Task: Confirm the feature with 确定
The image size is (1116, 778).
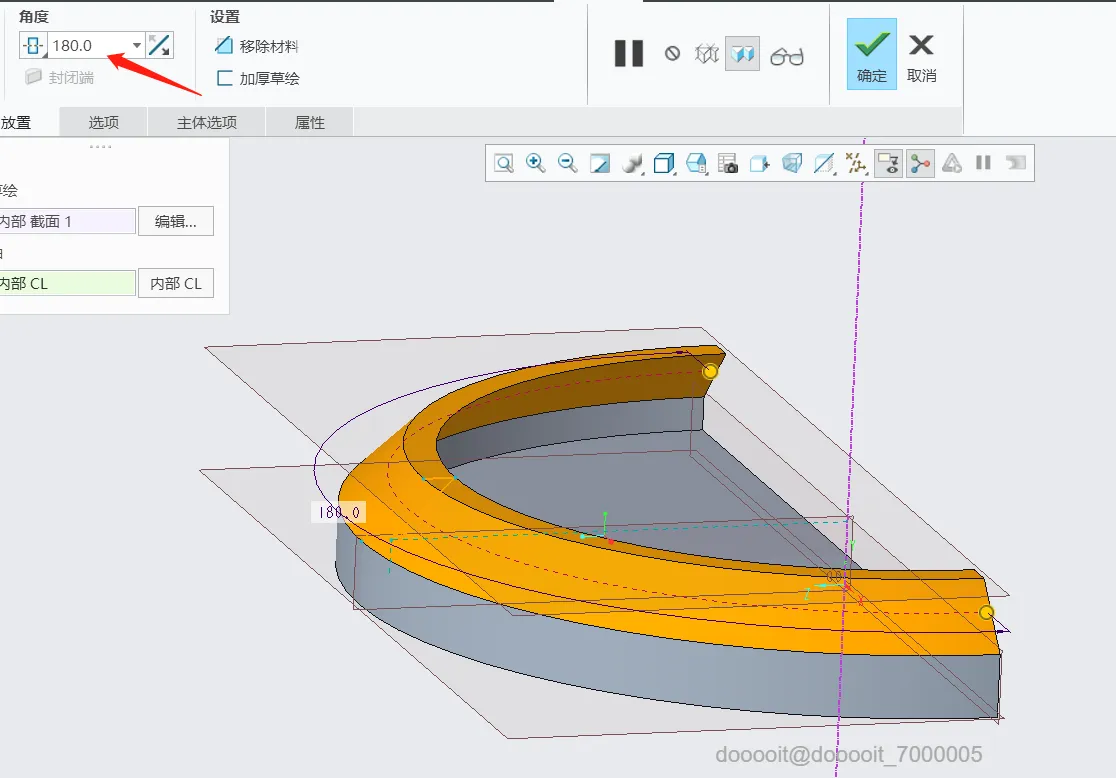Action: [872, 55]
